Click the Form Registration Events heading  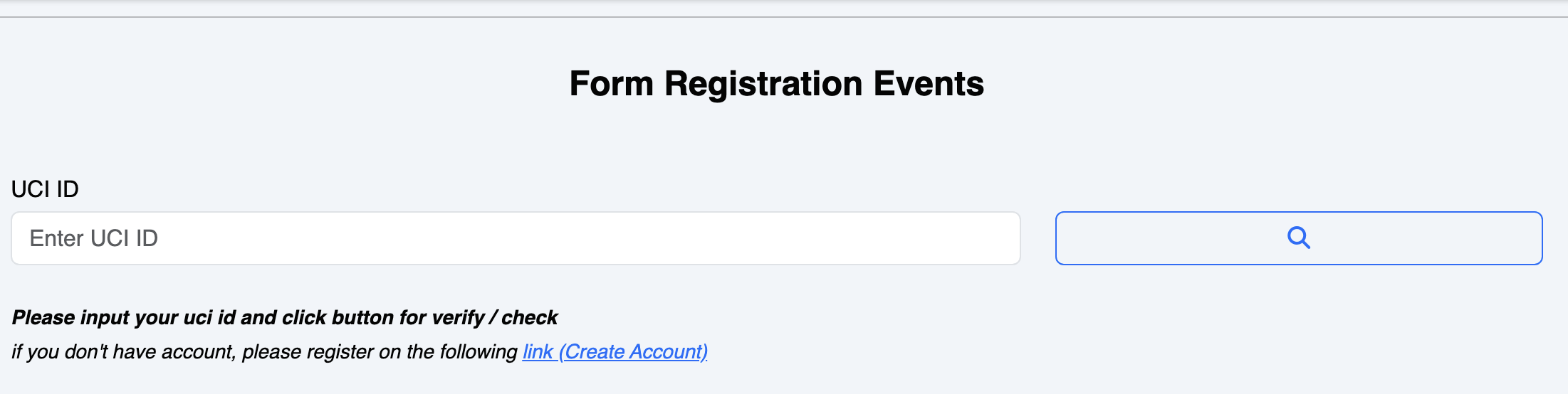[x=776, y=84]
